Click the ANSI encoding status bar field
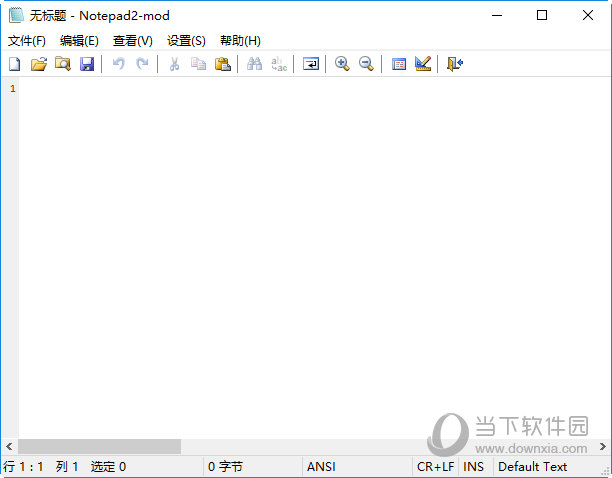This screenshot has height=478, width=612. point(357,466)
